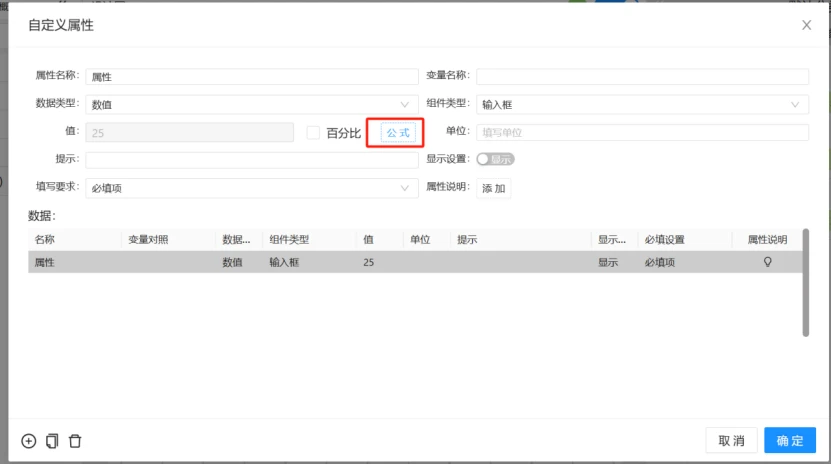Click the 单位 input field
This screenshot has height=465, width=831.
[642, 133]
